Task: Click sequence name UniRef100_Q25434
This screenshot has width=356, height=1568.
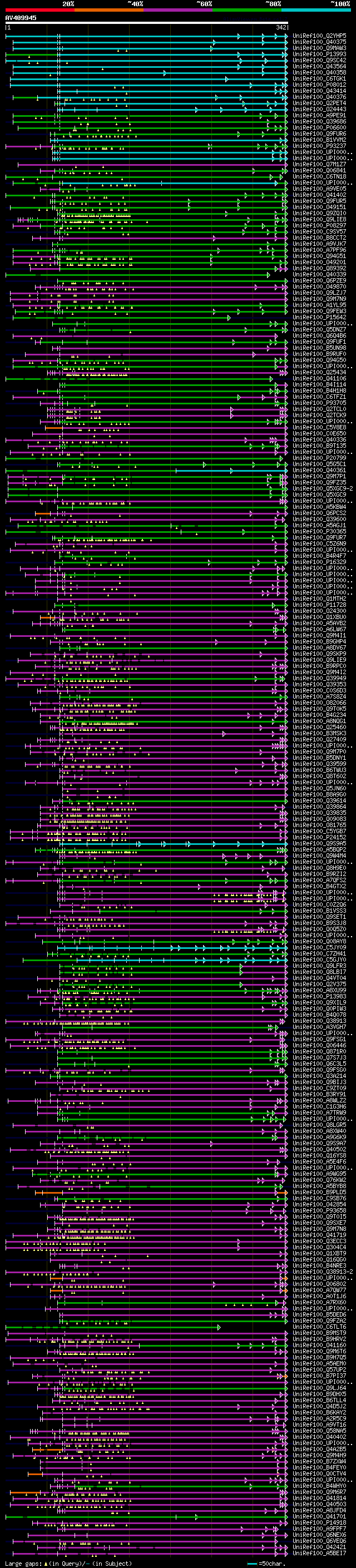Action: (319, 373)
